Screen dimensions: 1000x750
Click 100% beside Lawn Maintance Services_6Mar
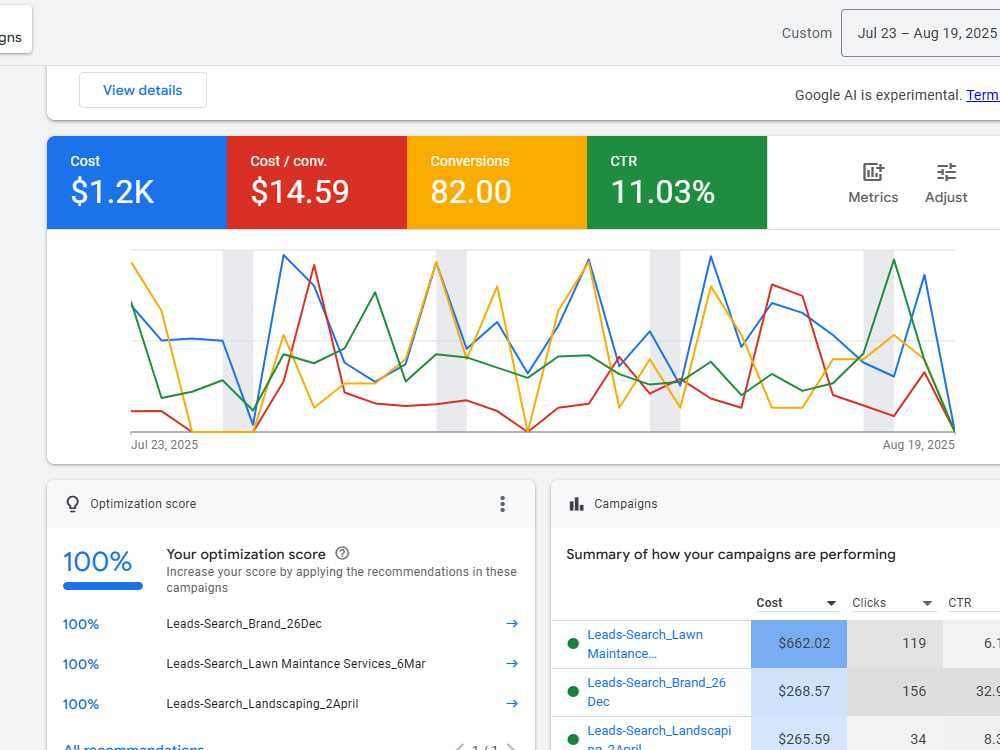[80, 665]
